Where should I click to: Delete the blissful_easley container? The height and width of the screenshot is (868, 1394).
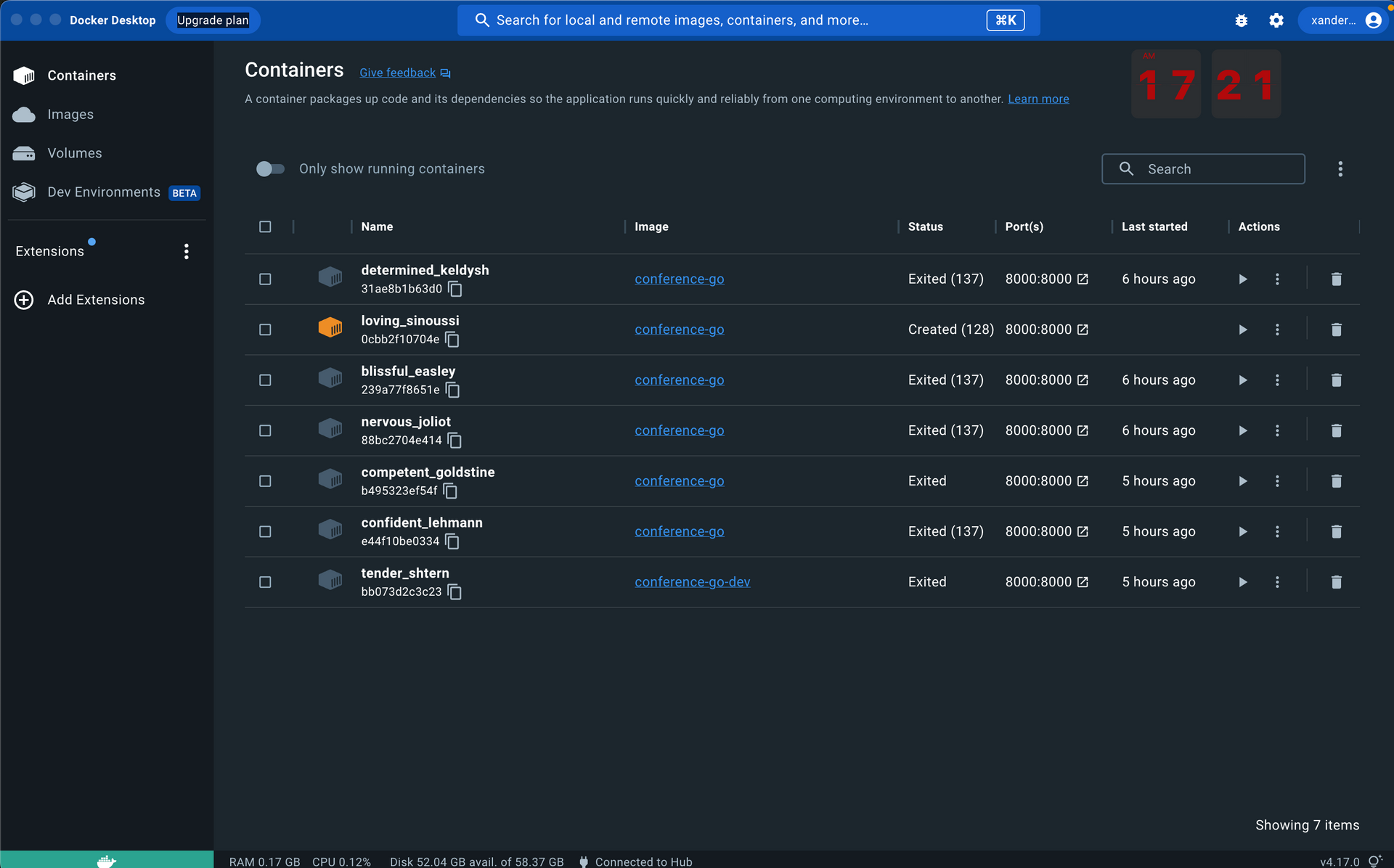1336,380
